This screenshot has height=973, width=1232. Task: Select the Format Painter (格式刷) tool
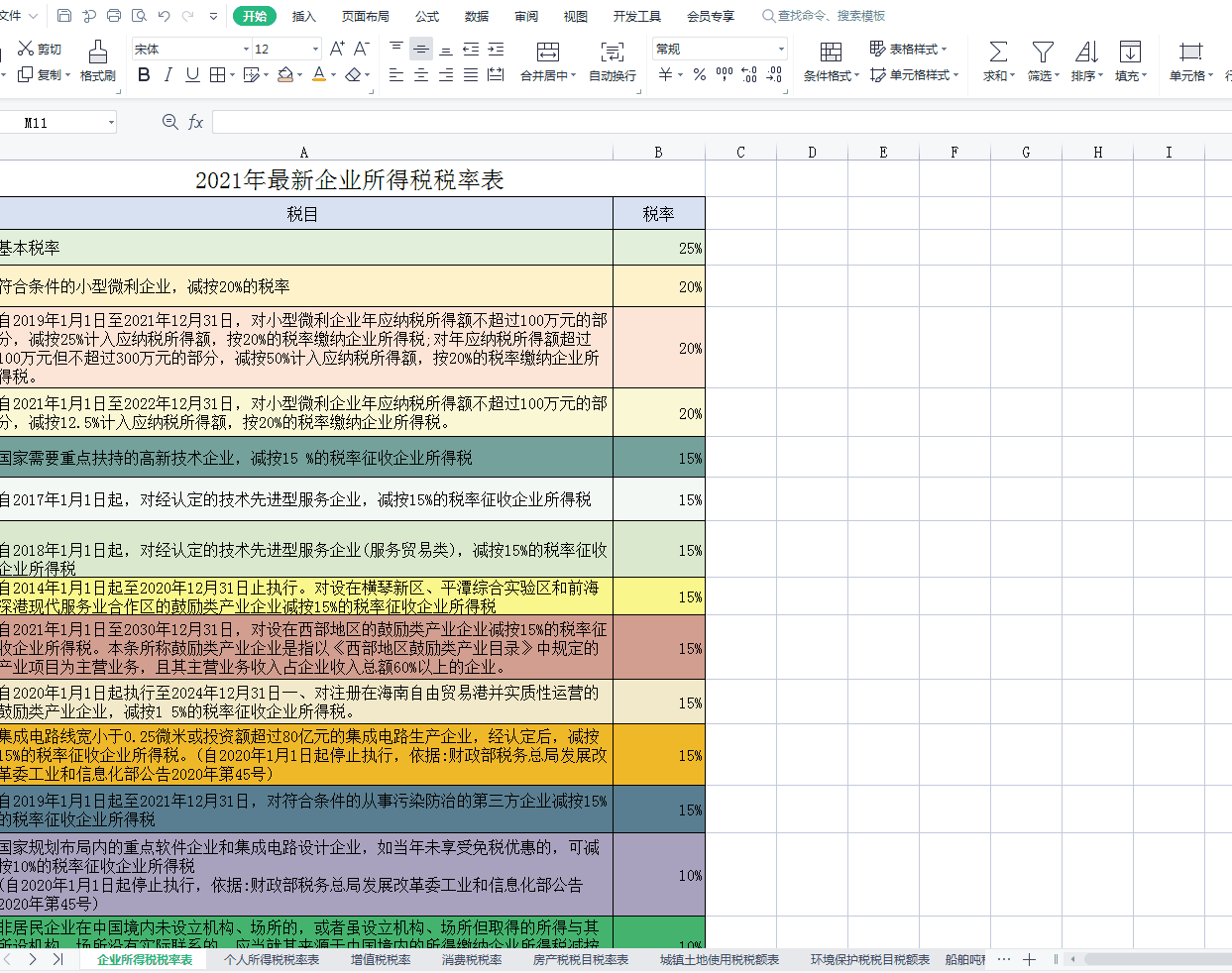[97, 60]
